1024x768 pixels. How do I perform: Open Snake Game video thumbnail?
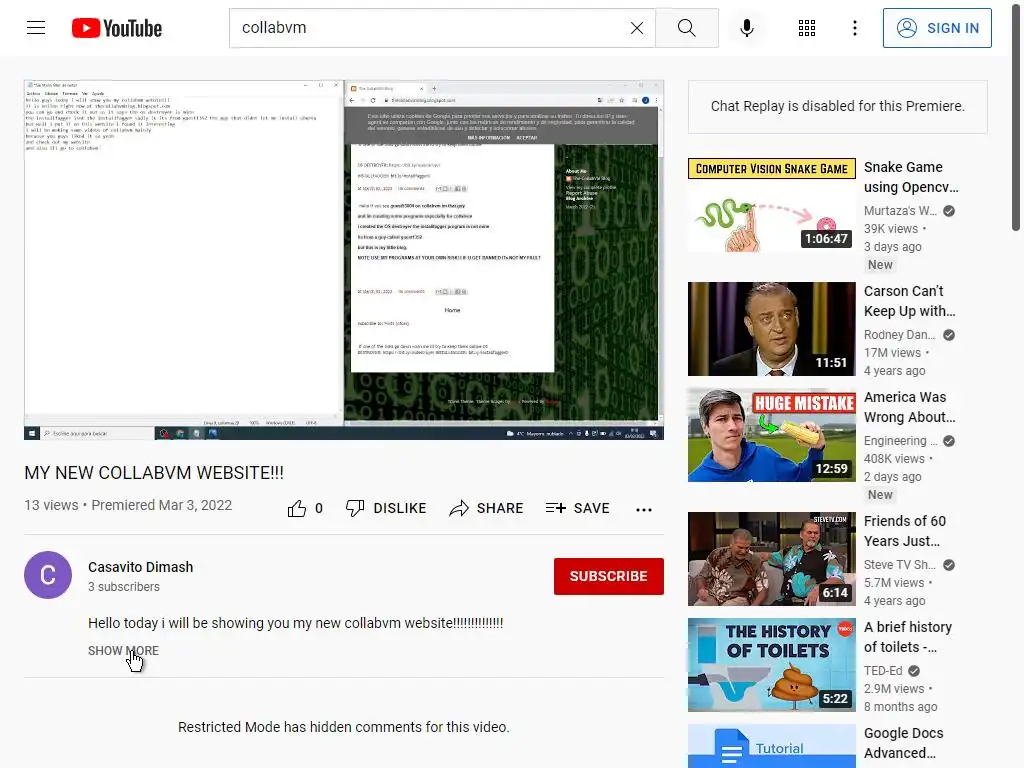[771, 205]
